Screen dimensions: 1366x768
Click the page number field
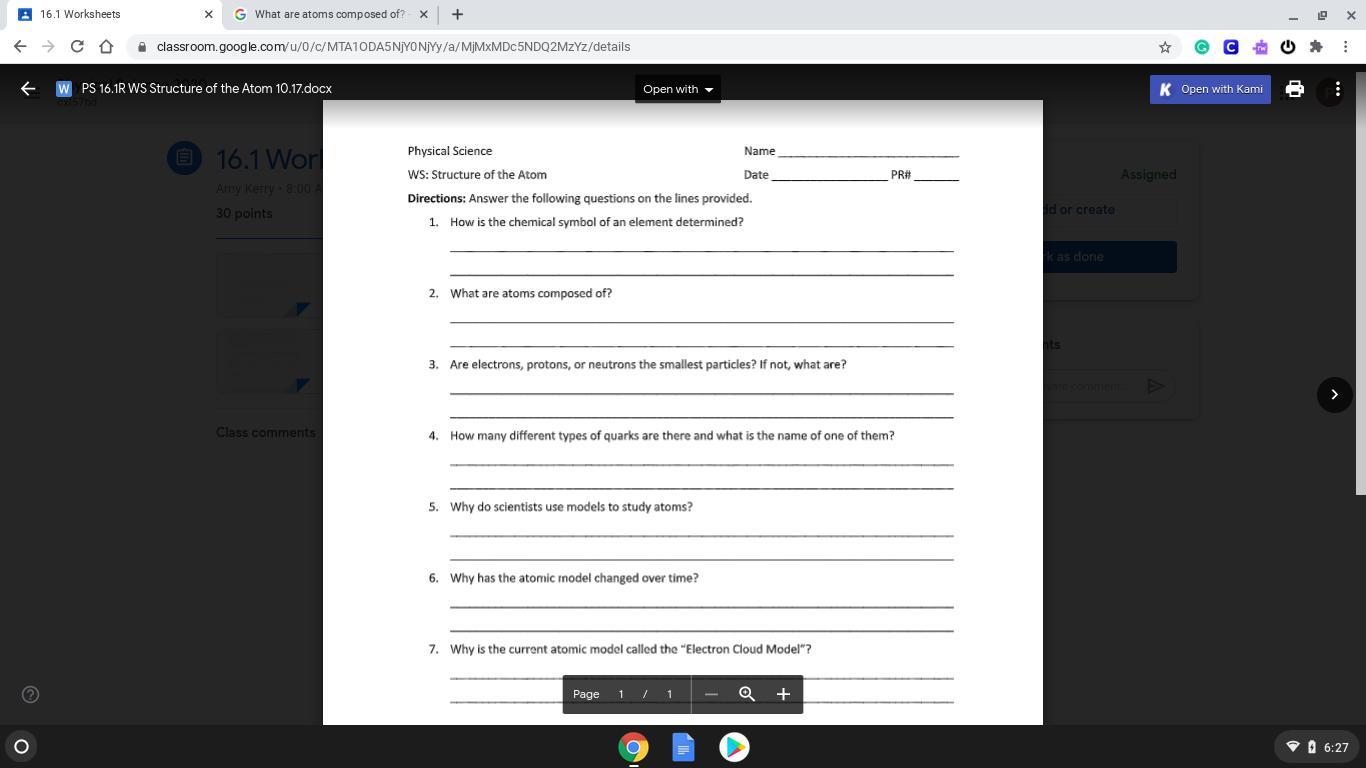621,694
